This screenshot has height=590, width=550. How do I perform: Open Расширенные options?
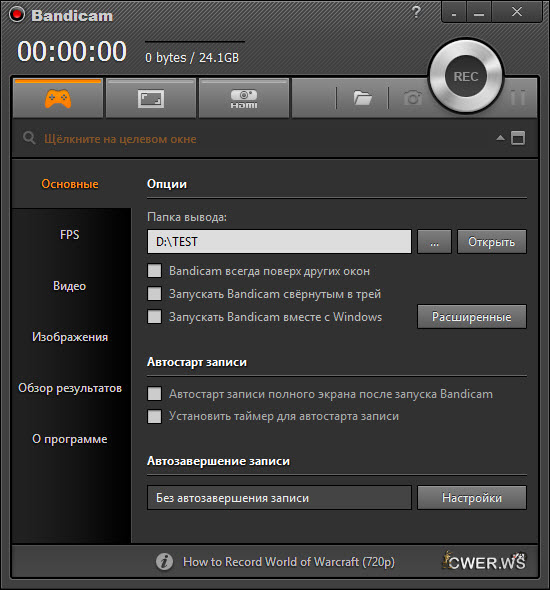click(x=471, y=316)
